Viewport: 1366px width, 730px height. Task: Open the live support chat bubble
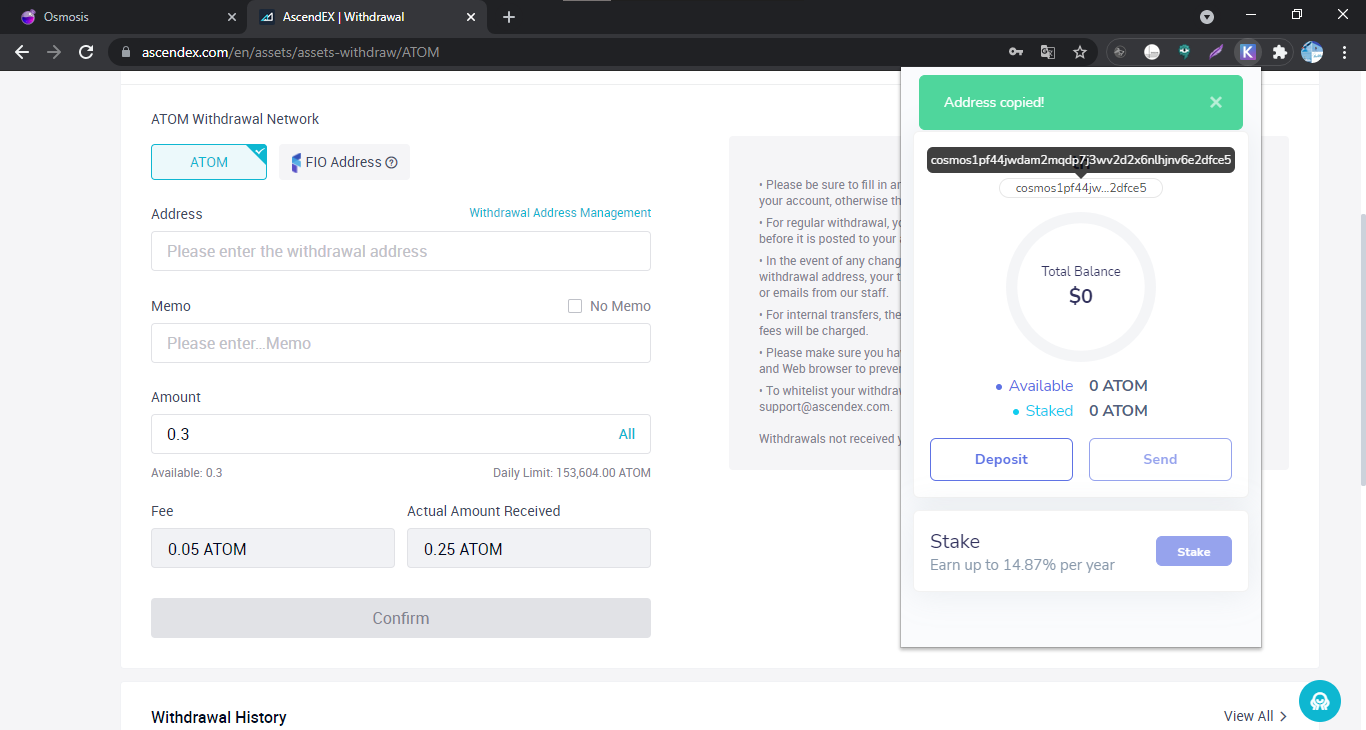[x=1319, y=701]
